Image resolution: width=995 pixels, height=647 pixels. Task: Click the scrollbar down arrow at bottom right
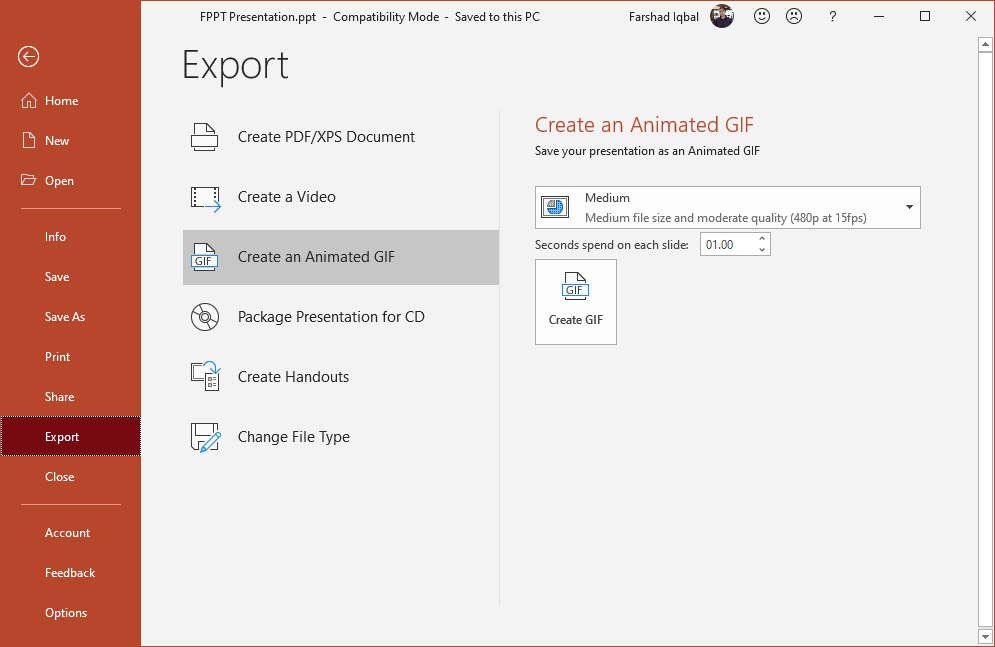(x=985, y=636)
